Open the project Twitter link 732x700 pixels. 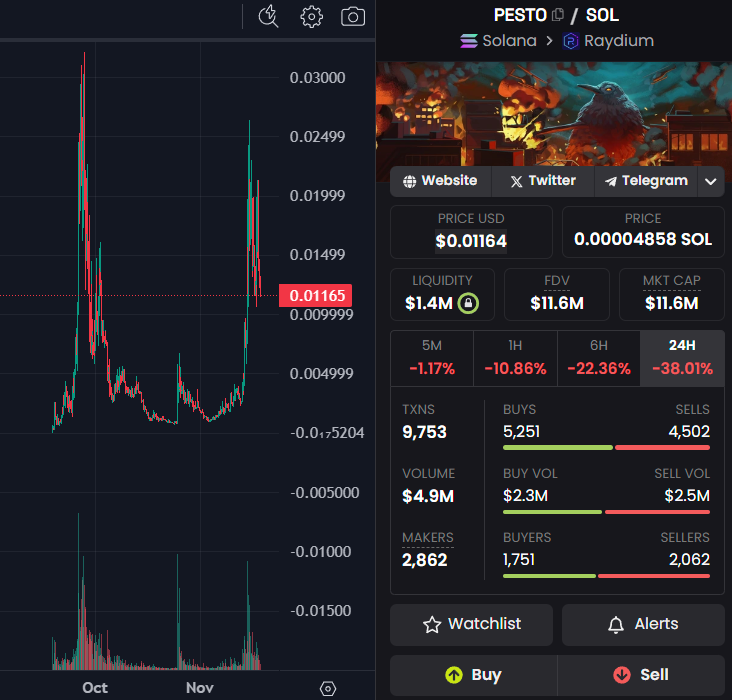click(x=543, y=181)
